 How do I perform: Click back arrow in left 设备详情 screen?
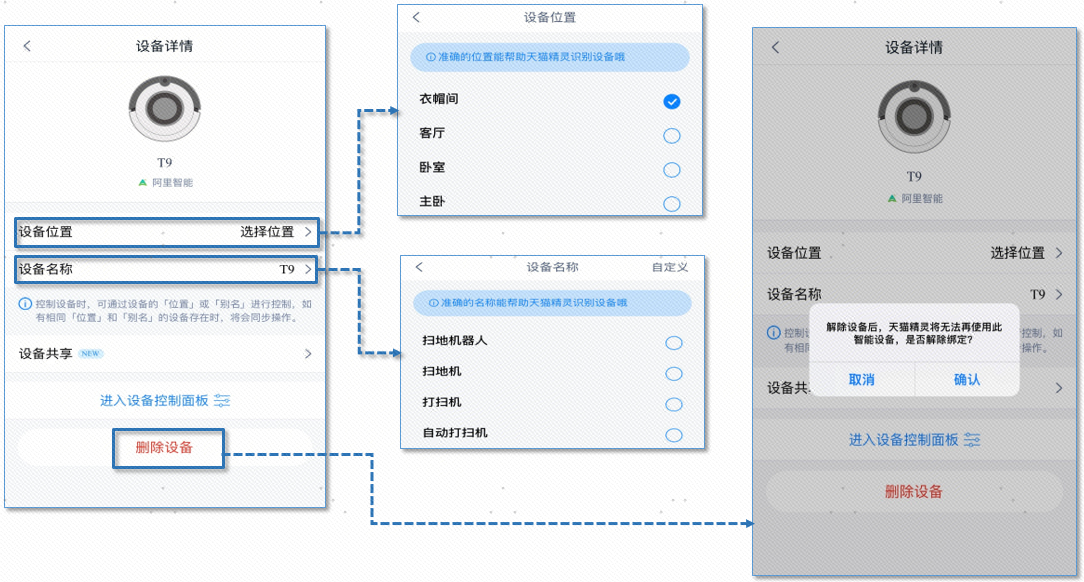(x=27, y=46)
